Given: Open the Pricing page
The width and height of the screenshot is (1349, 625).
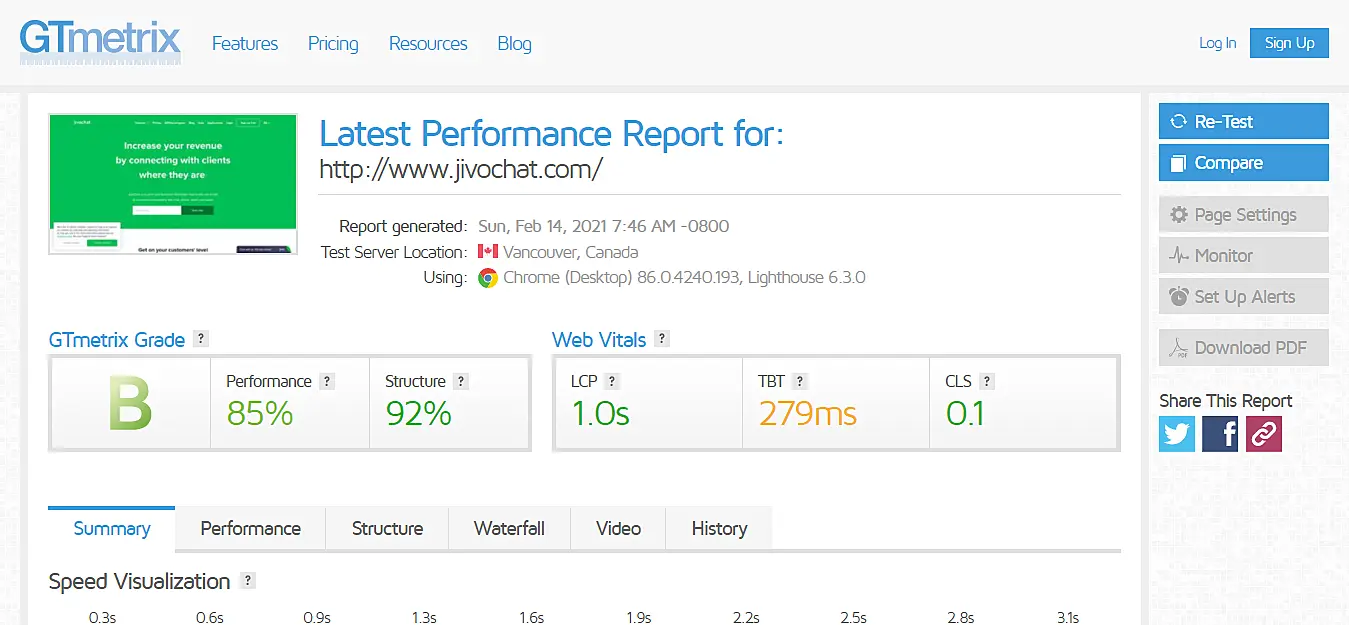Looking at the screenshot, I should pyautogui.click(x=332, y=43).
